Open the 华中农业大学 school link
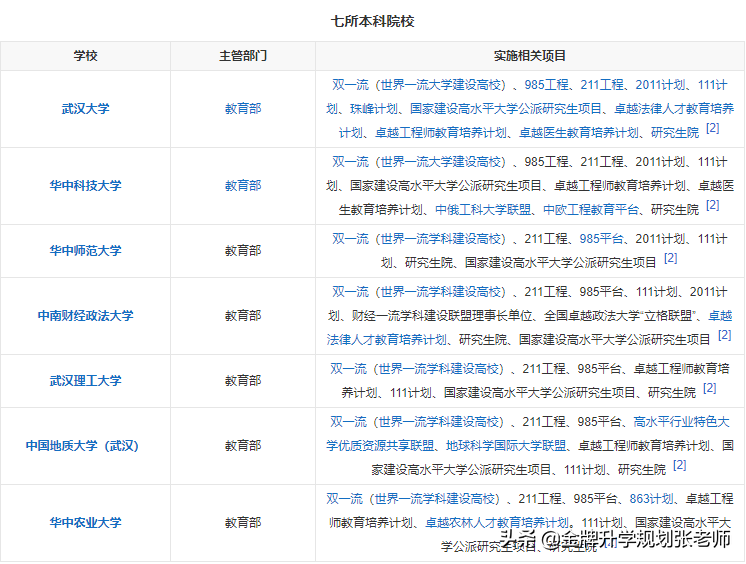This screenshot has width=746, height=564. tap(86, 523)
